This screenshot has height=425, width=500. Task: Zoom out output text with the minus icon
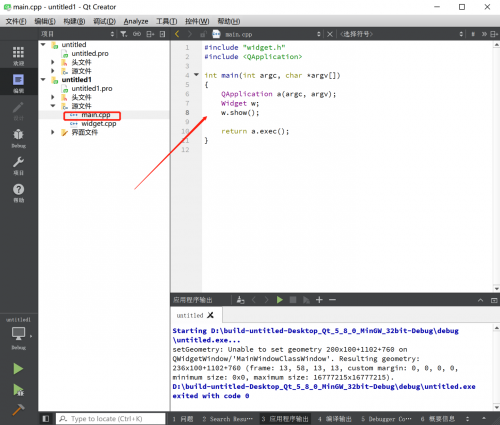(332, 300)
